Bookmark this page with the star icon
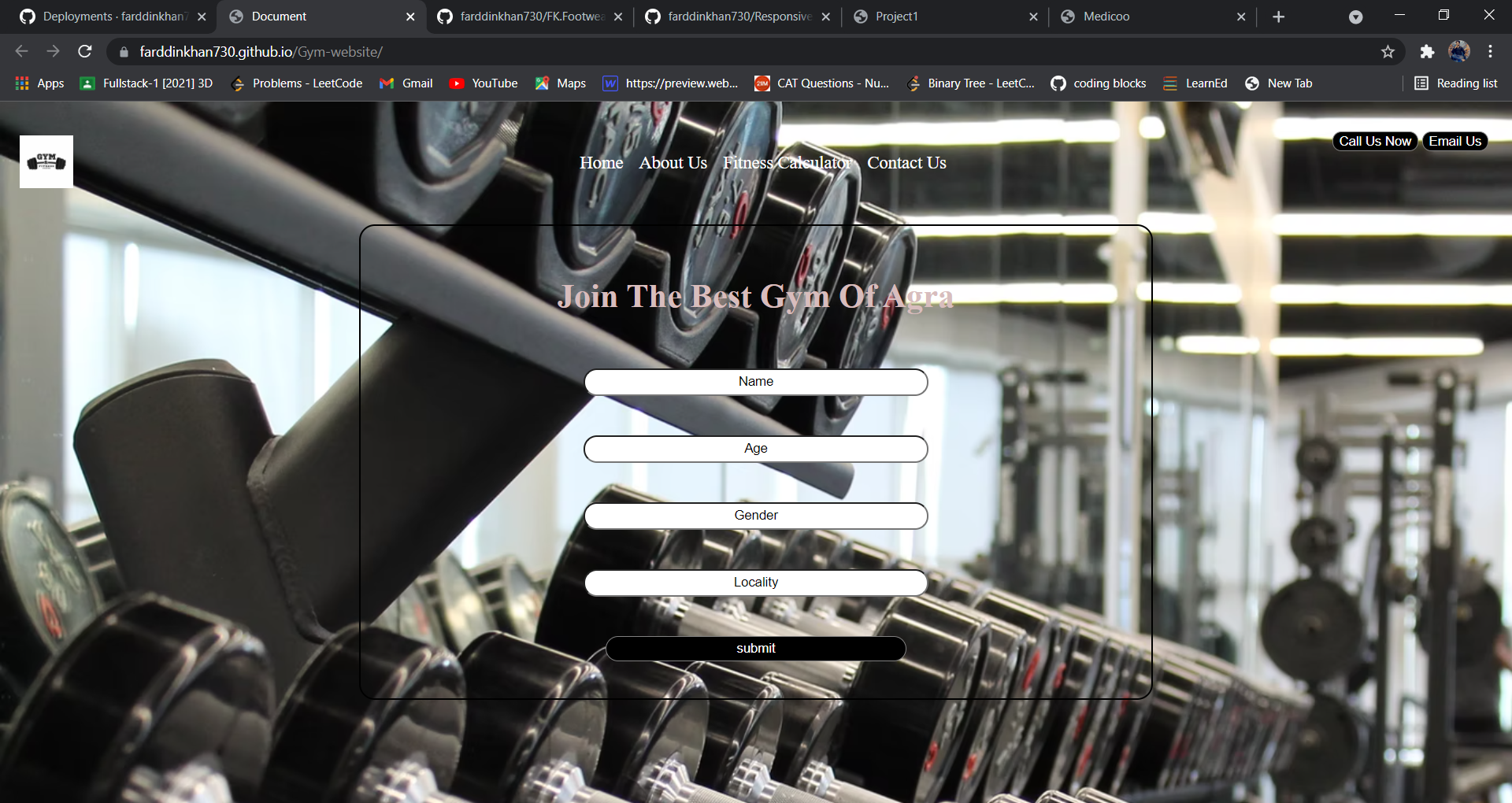Screen dimensions: 1512x803 (x=1388, y=52)
